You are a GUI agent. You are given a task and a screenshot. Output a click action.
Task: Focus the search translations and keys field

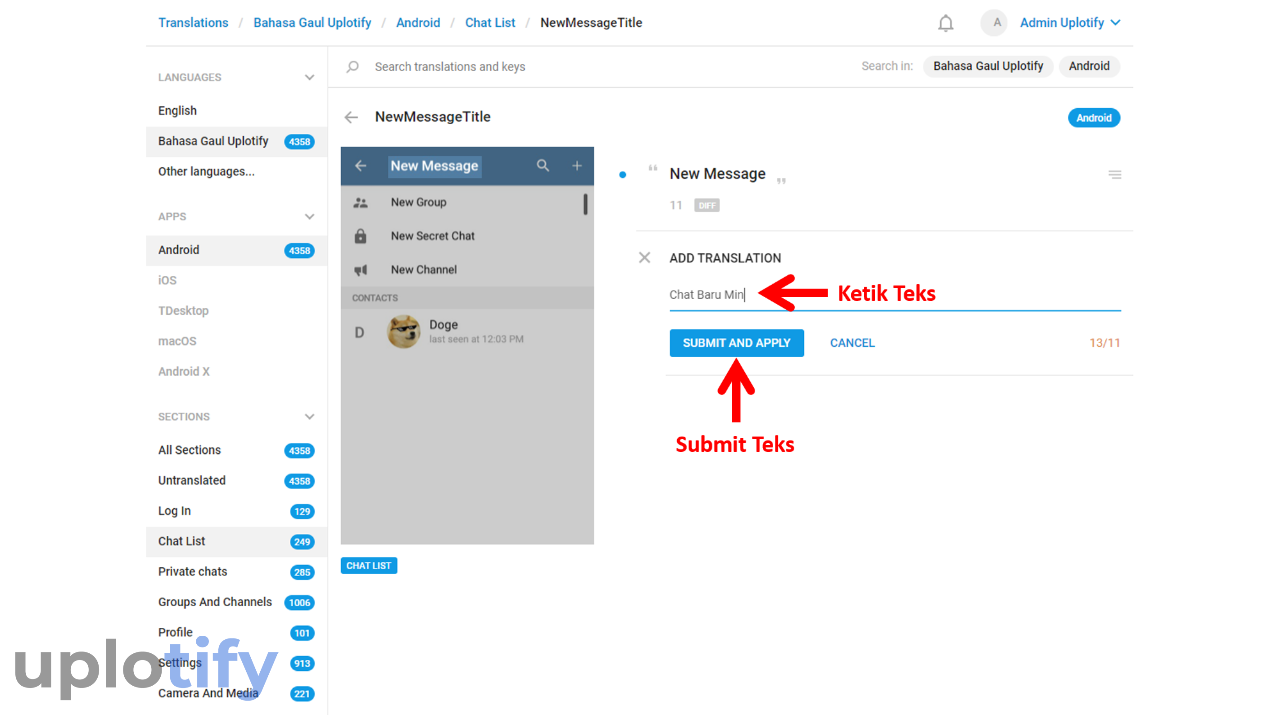point(600,67)
